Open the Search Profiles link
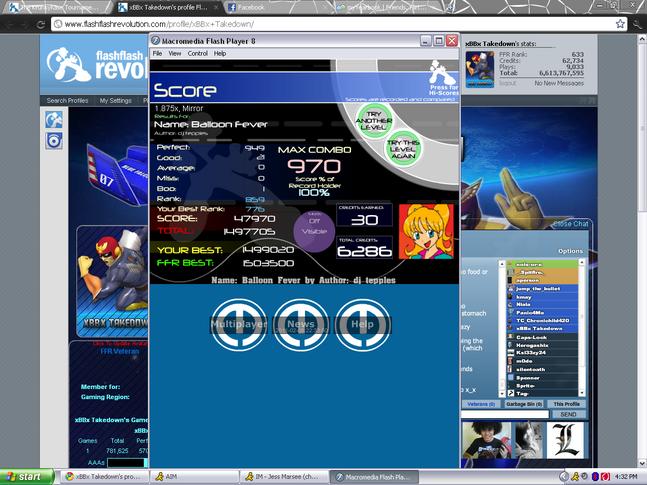647x485 pixels. (67, 100)
